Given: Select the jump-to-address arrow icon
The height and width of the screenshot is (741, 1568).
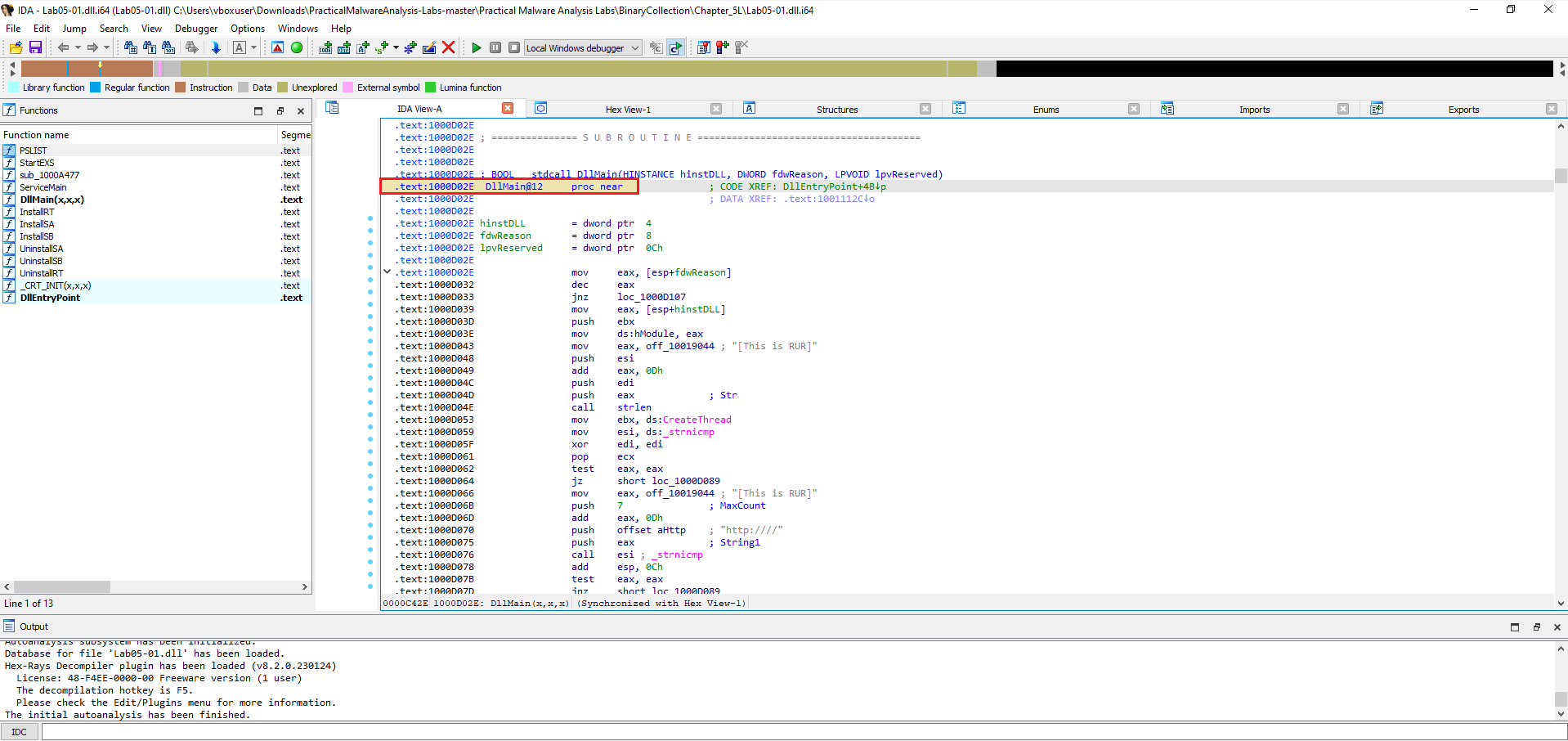Looking at the screenshot, I should pyautogui.click(x=216, y=47).
